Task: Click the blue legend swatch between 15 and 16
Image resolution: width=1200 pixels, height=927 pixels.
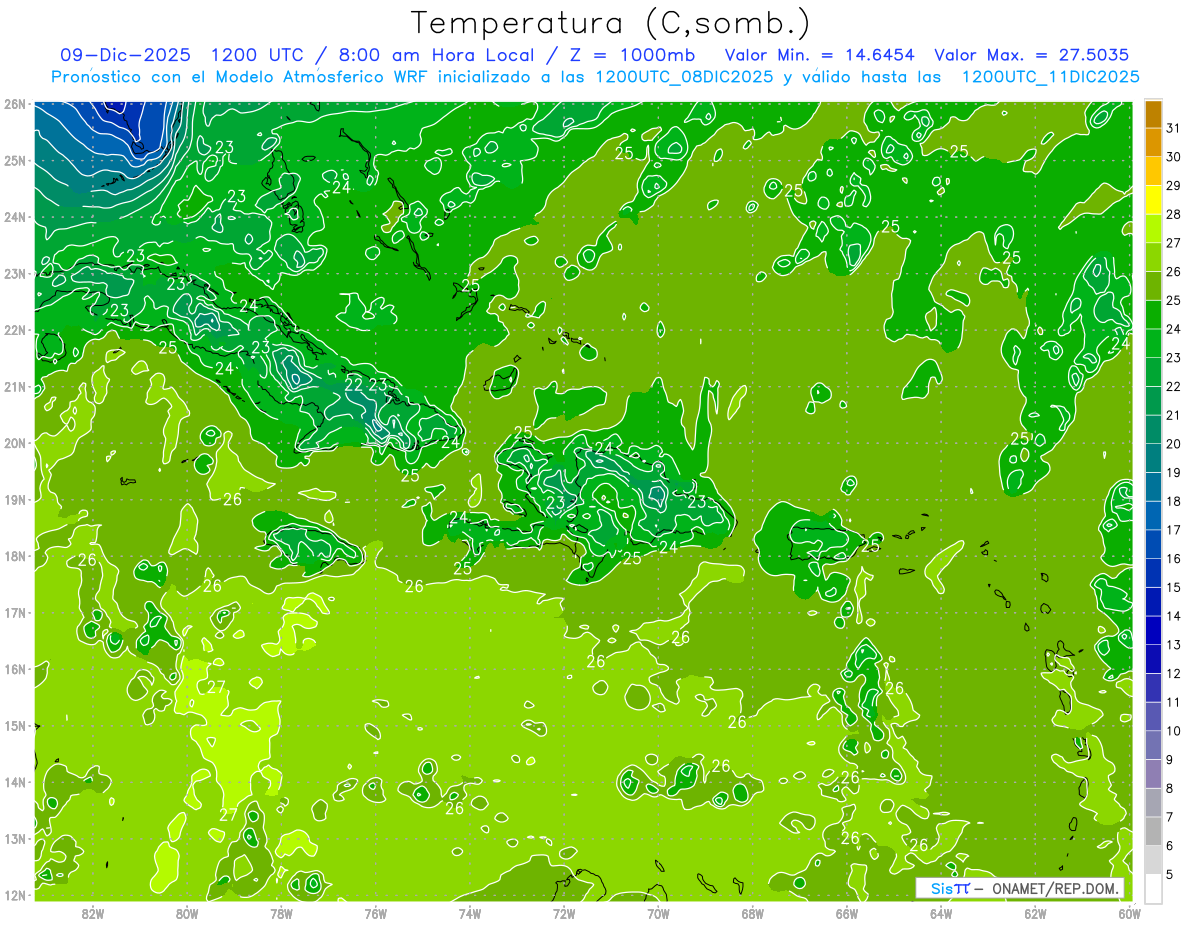Action: [x=1154, y=573]
